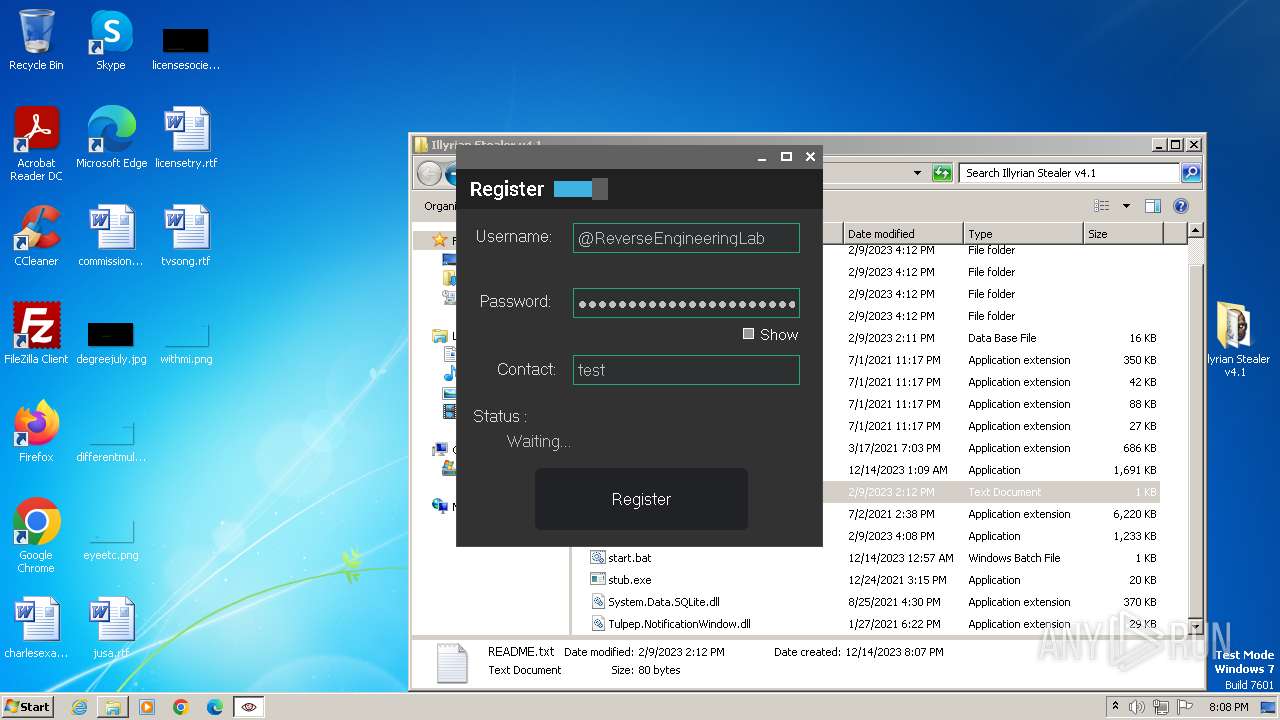Open Acrobat Reader DC desktop icon

point(36,144)
